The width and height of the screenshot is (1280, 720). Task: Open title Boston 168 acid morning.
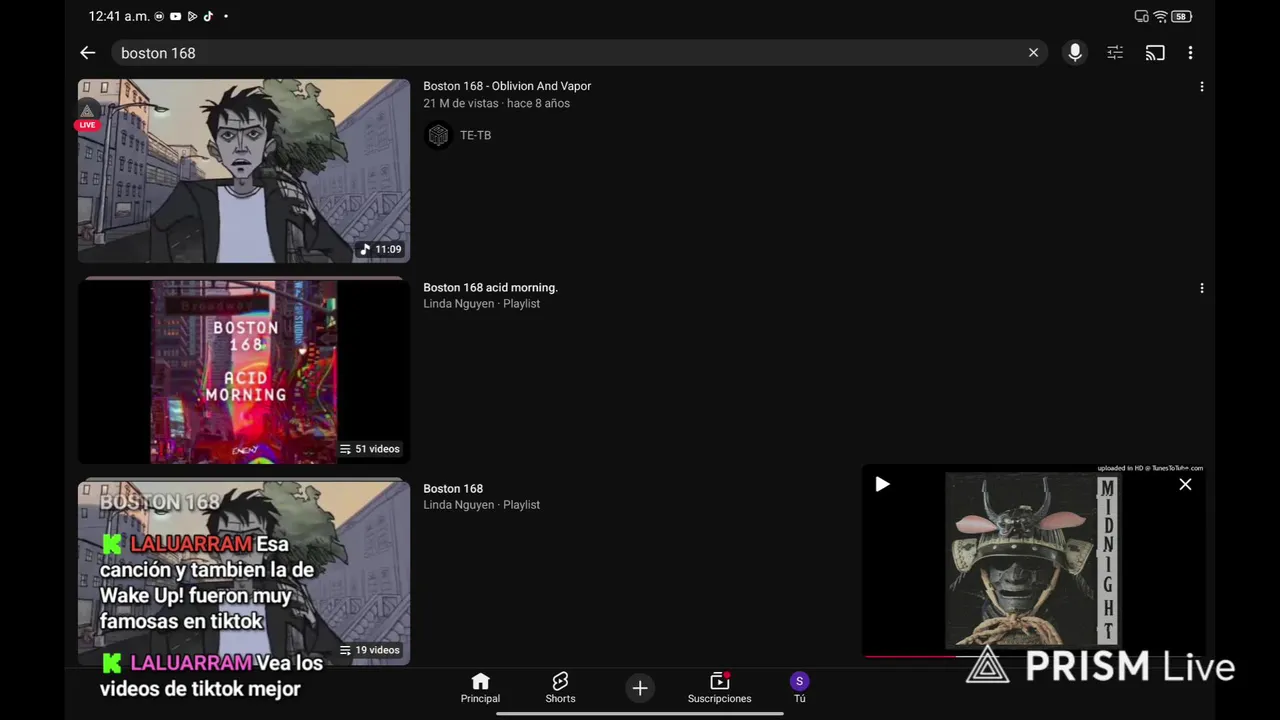click(x=490, y=287)
